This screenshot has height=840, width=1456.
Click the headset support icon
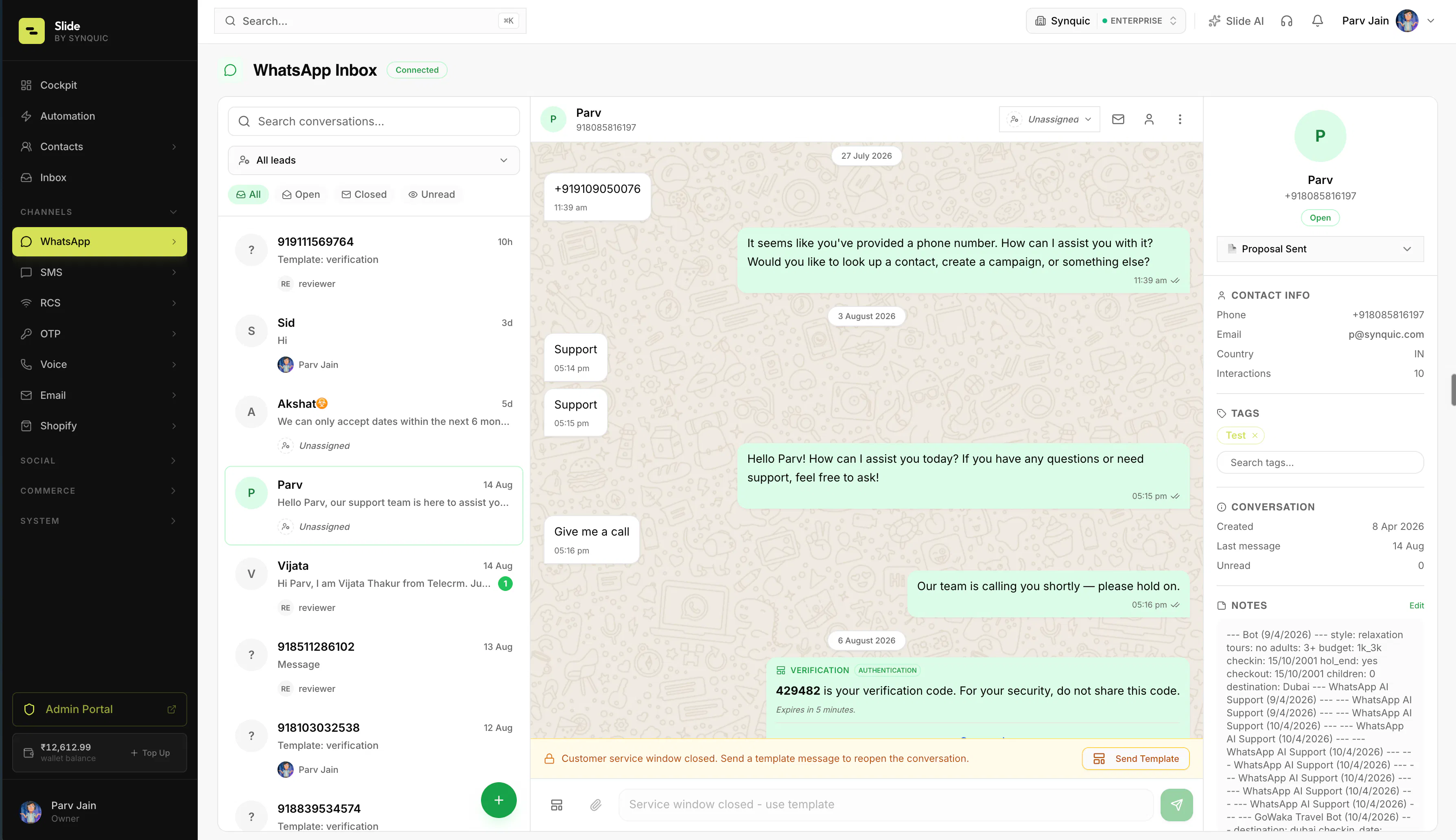tap(1286, 21)
